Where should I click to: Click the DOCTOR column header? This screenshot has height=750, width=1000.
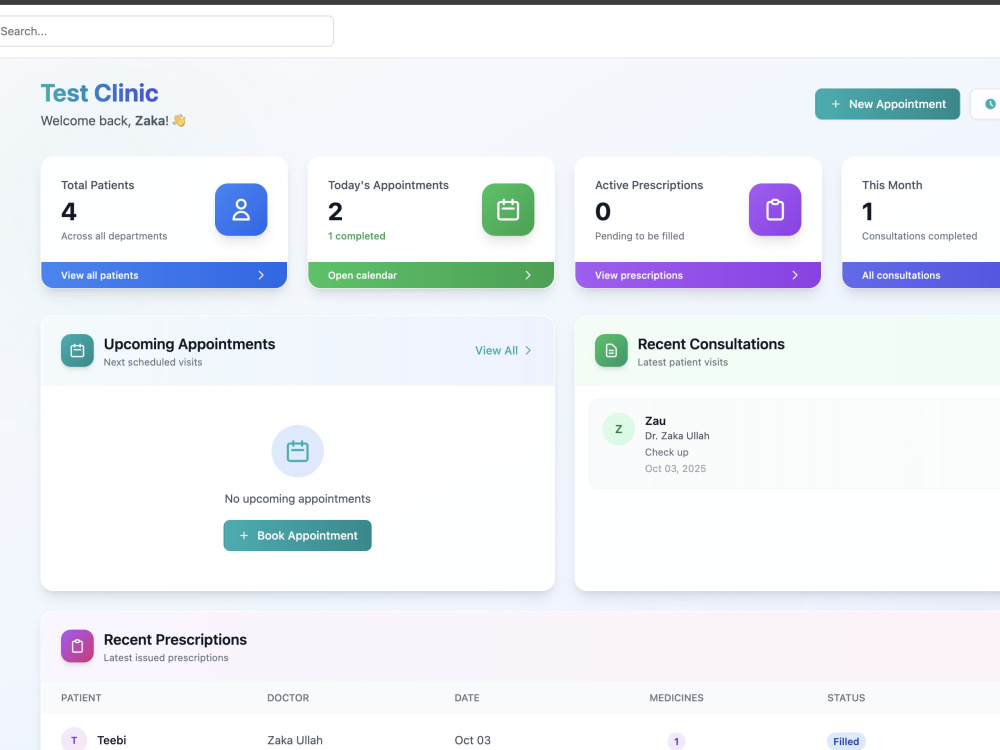point(288,698)
